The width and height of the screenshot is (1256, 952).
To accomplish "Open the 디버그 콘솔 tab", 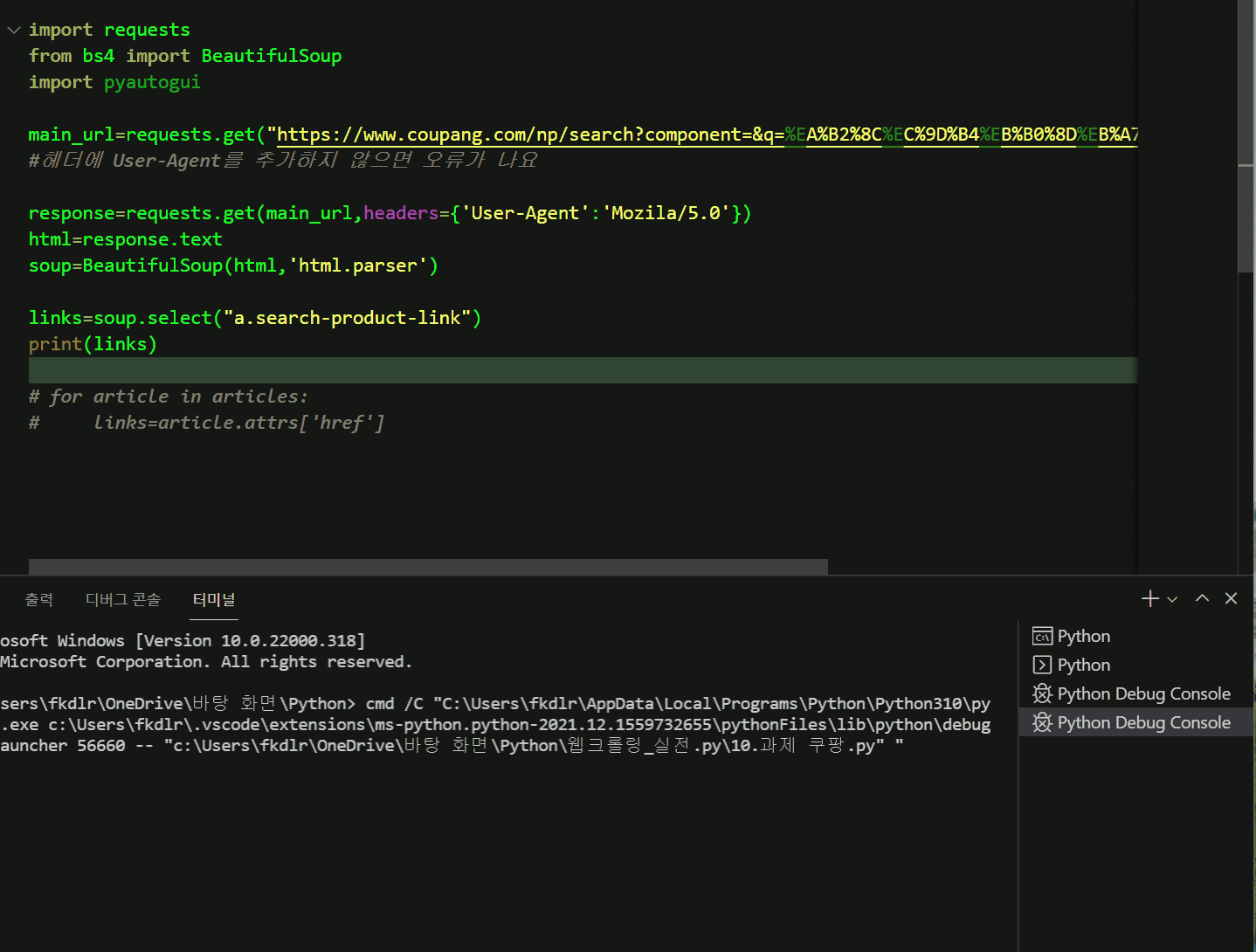I will (x=122, y=600).
